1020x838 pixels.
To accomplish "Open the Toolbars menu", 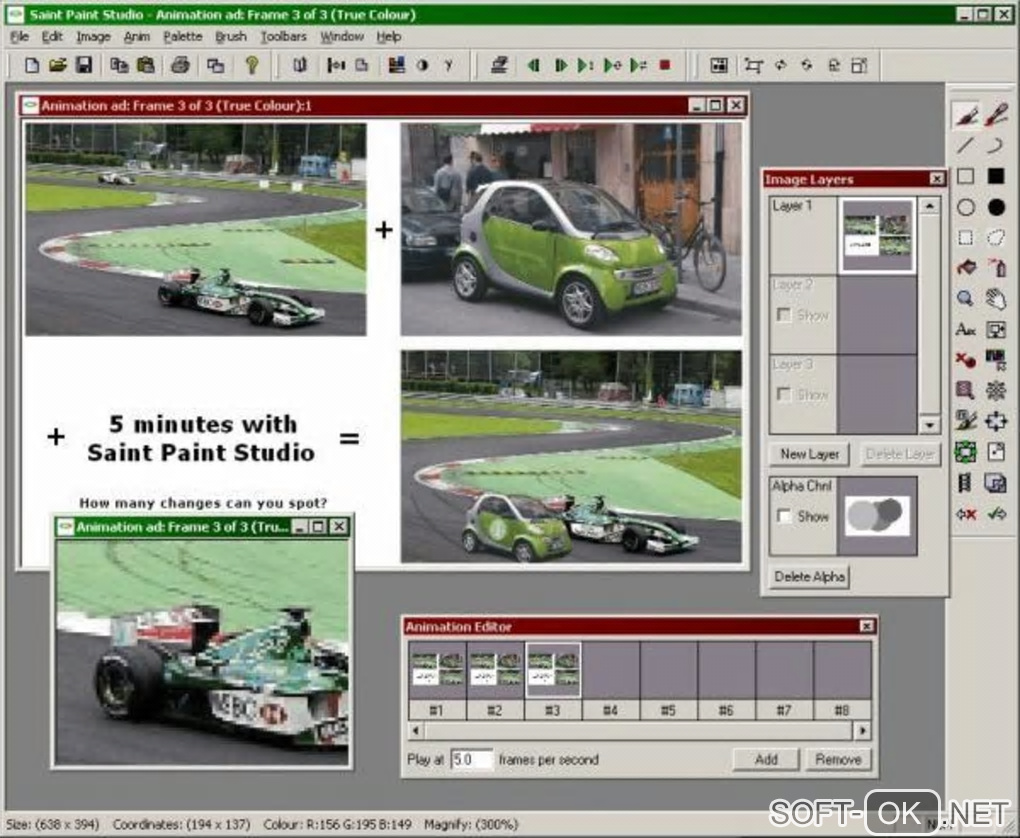I will (x=283, y=36).
